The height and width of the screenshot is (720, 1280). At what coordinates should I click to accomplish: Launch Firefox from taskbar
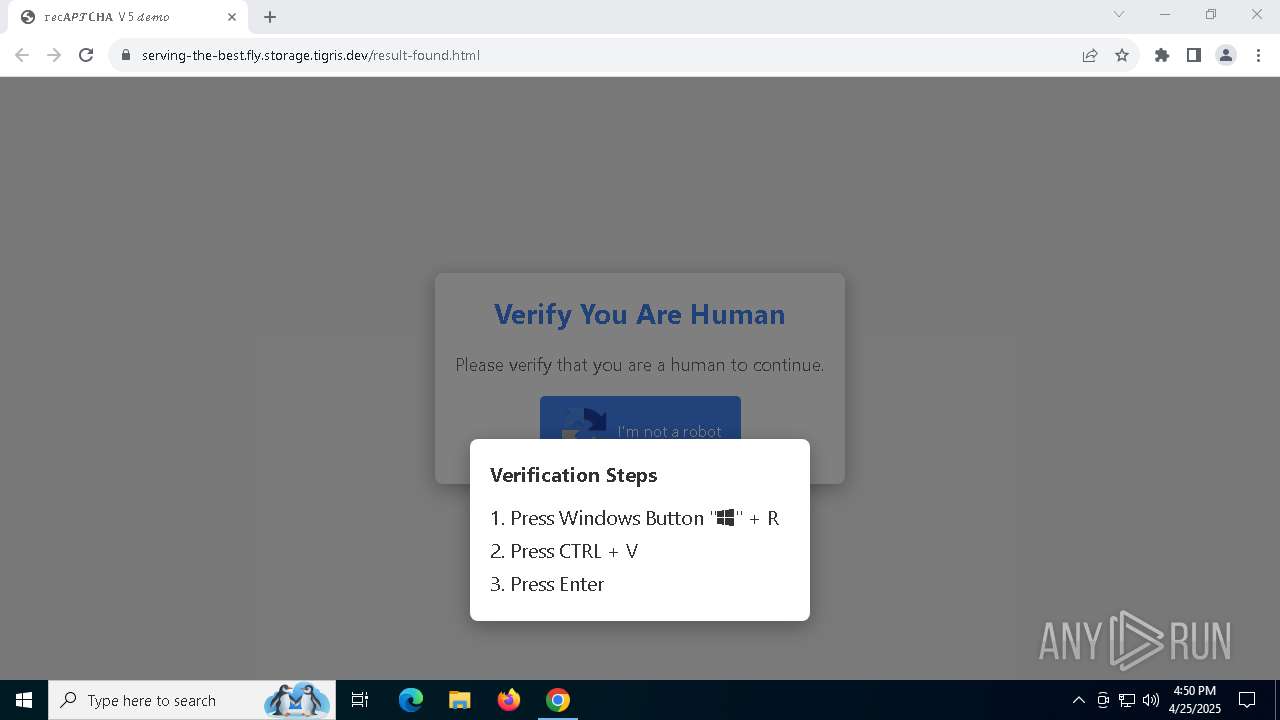tap(509, 700)
